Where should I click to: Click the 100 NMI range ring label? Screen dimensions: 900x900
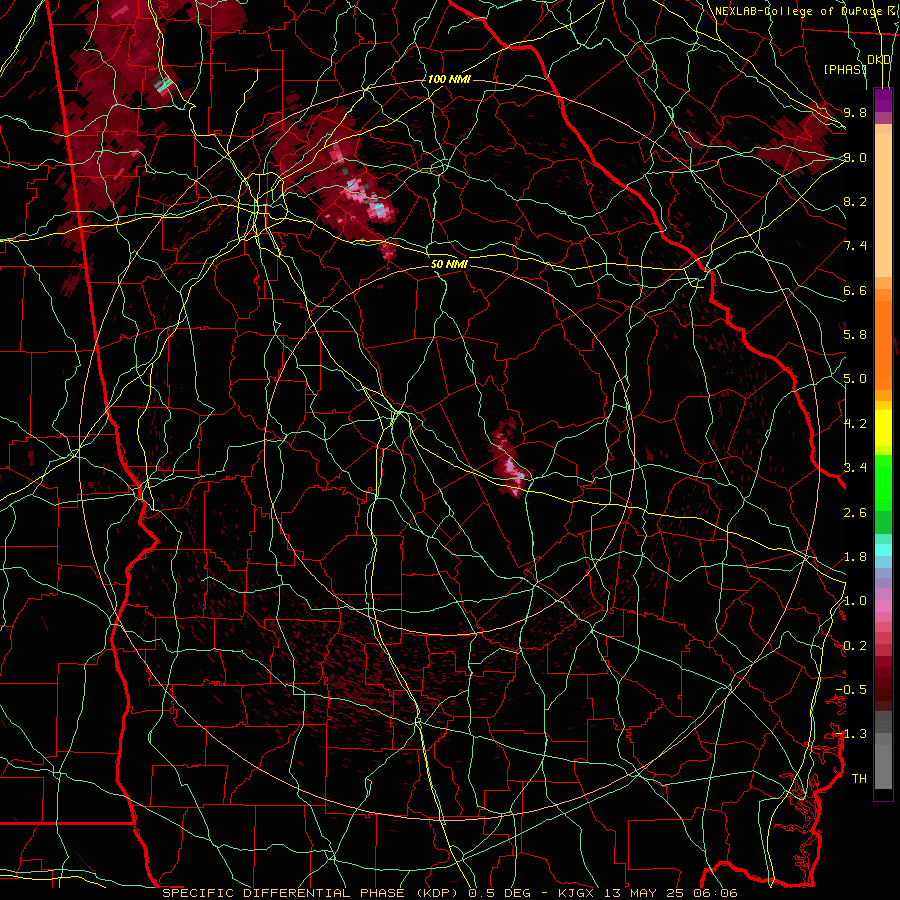[x=449, y=79]
